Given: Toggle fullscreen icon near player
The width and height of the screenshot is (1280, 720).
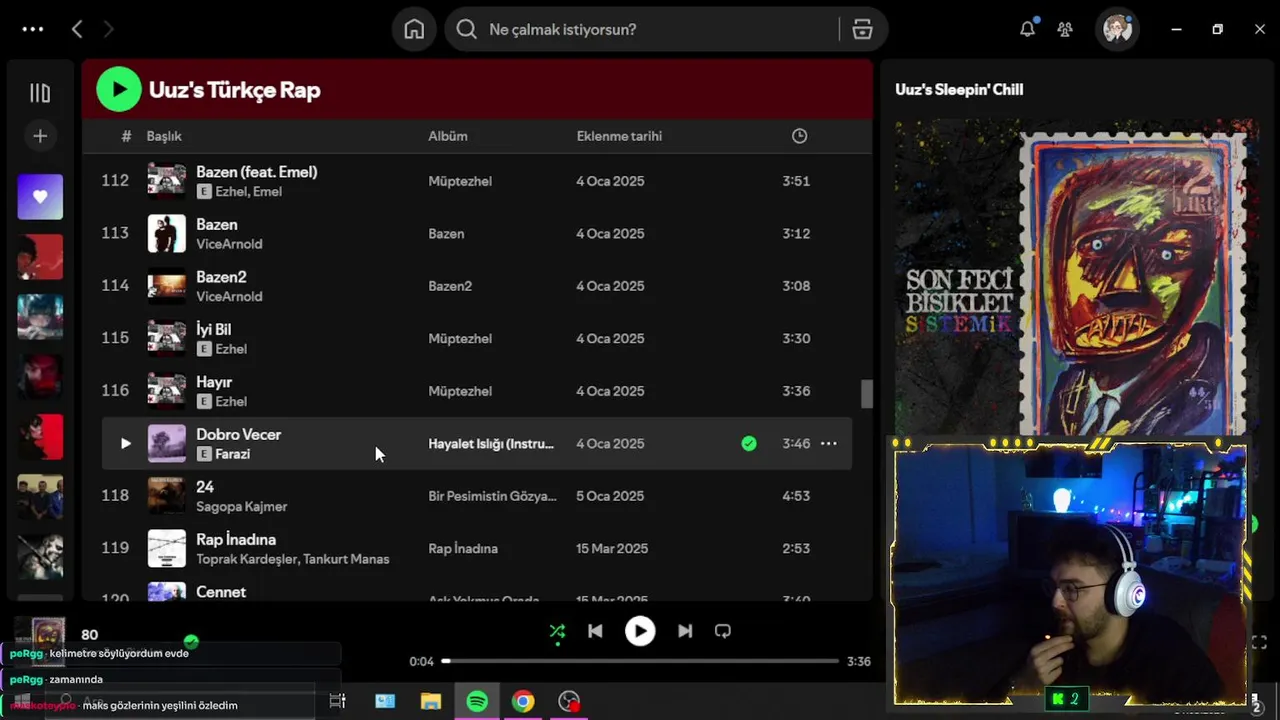Looking at the screenshot, I should coord(1259,642).
